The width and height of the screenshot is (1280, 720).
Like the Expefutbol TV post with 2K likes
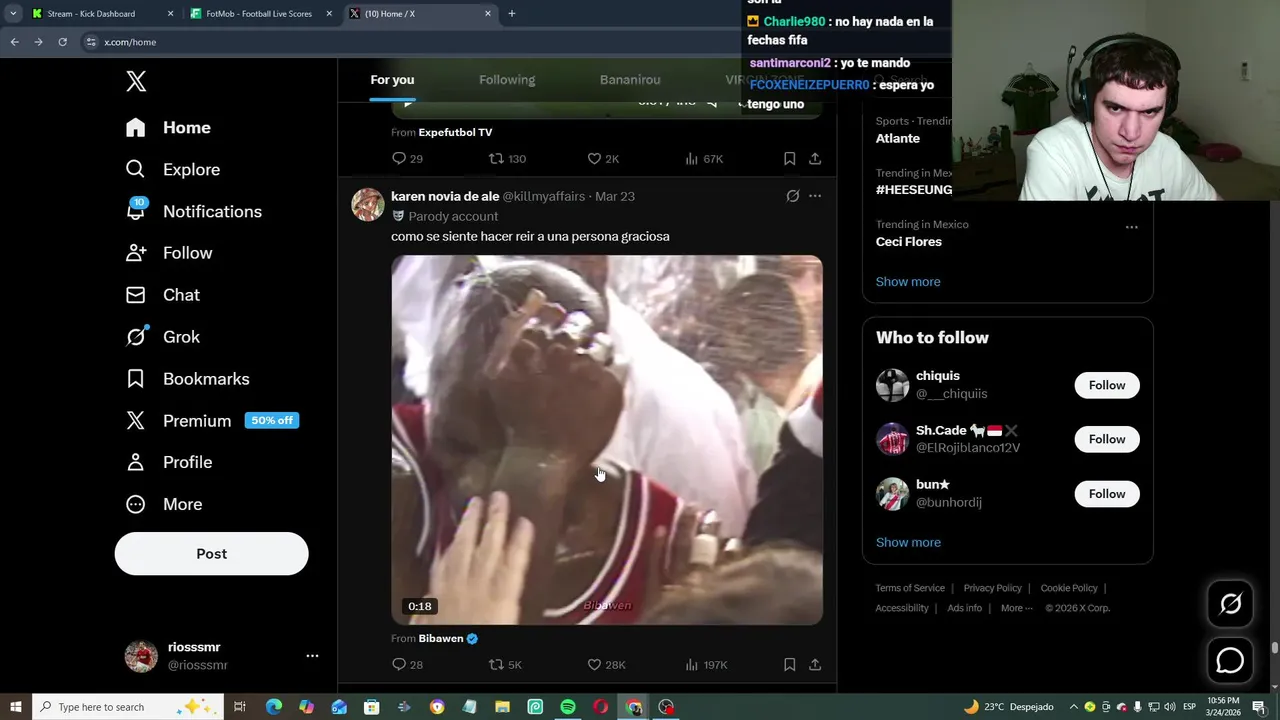603,159
